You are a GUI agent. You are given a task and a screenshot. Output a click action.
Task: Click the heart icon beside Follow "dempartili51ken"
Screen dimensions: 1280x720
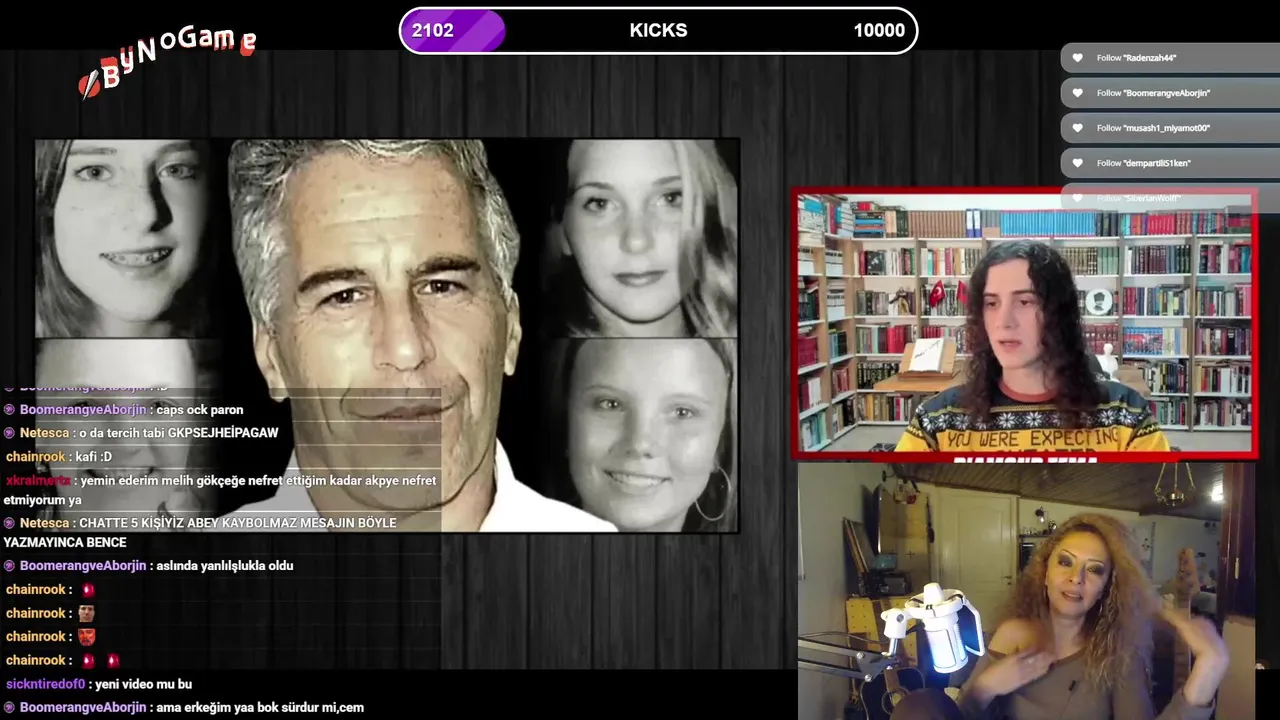(x=1077, y=163)
